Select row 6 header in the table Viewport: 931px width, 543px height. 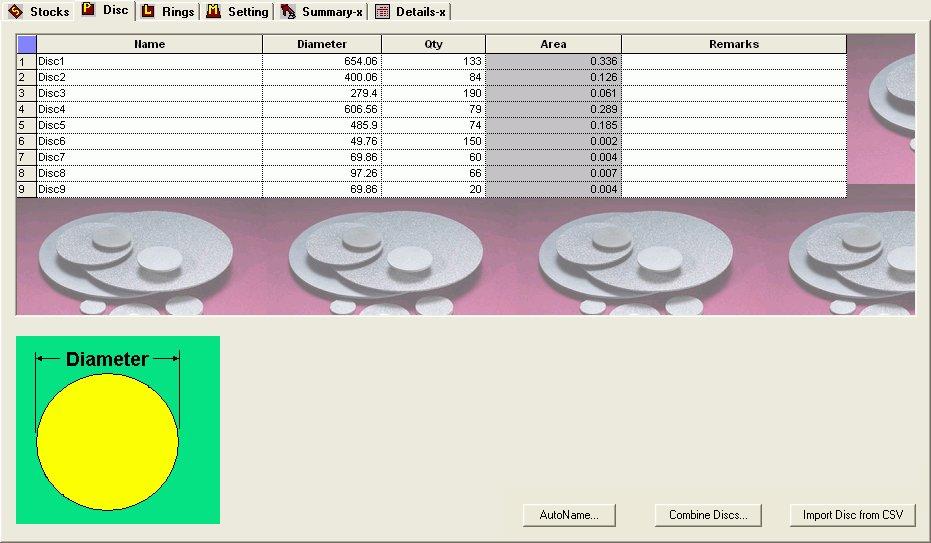[x=26, y=141]
